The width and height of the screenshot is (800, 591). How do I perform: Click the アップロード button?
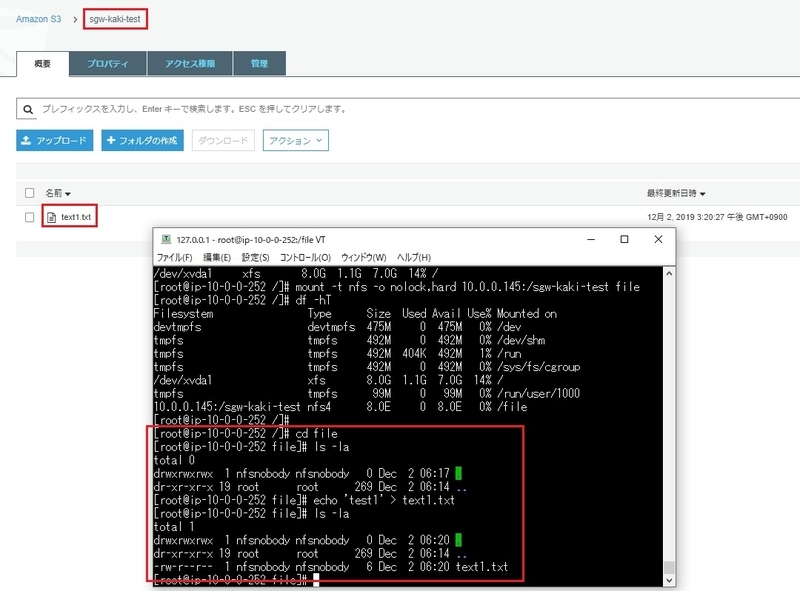pyautogui.click(x=55, y=140)
